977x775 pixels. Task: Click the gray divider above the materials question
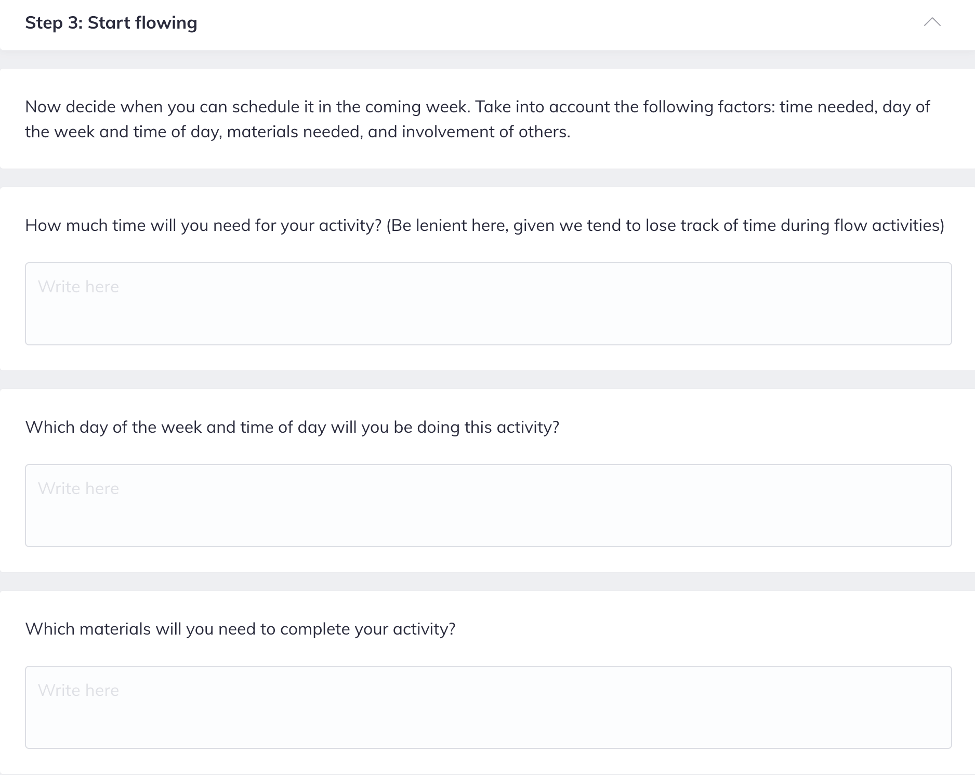488,582
